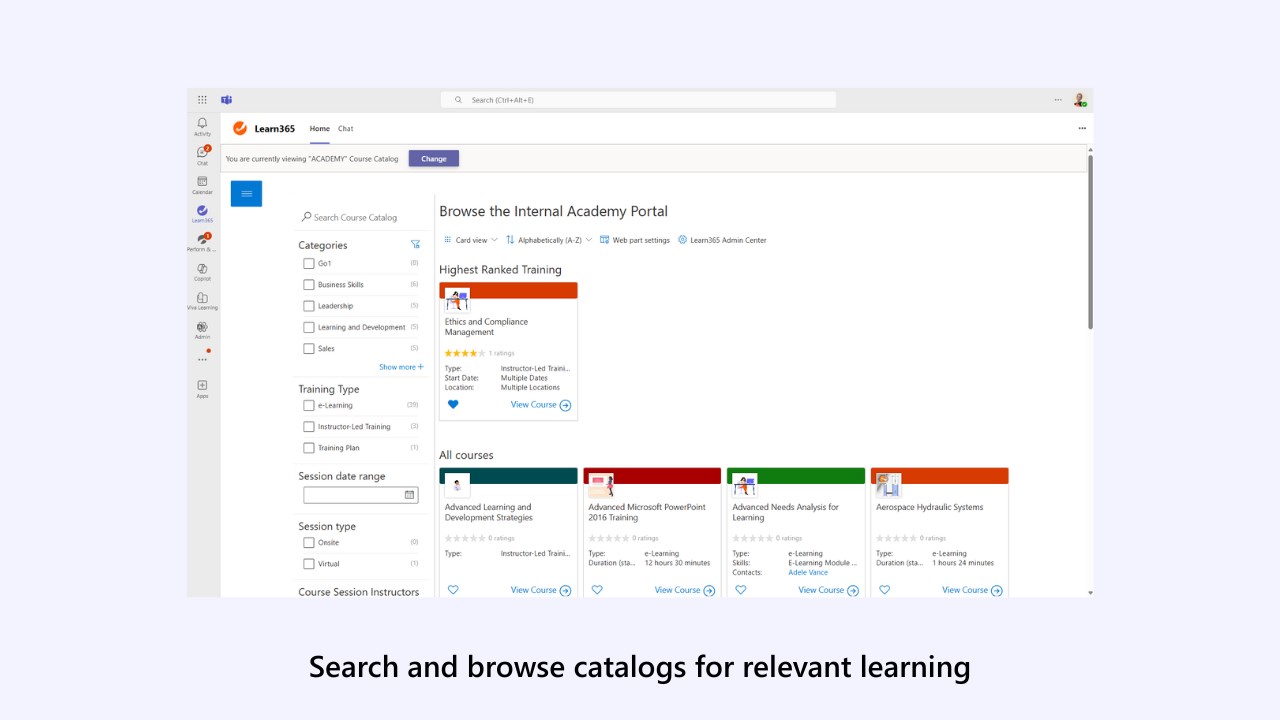Click the Microsoft Teams logo icon
1280x720 pixels.
pos(226,100)
